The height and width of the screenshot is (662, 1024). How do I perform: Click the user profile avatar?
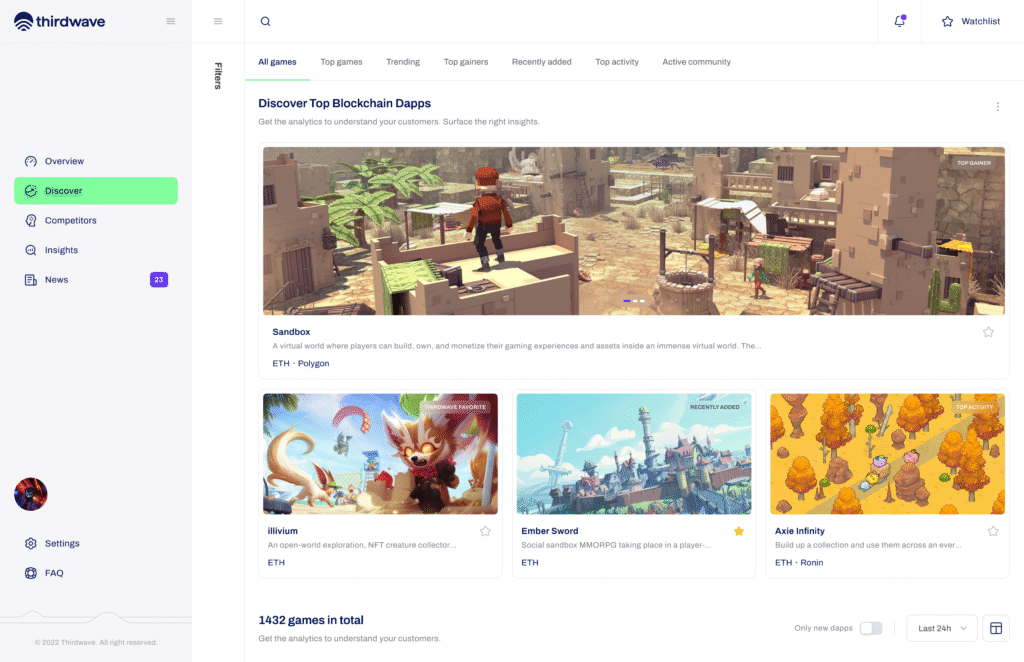(31, 494)
